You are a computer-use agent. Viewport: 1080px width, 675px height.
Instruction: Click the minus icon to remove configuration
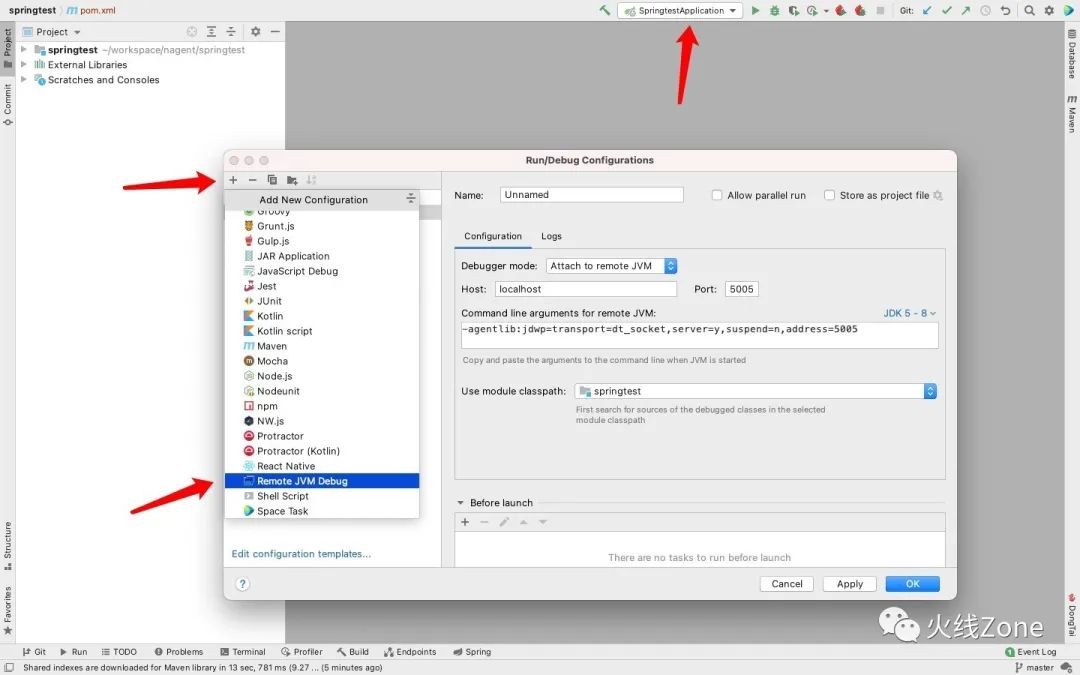click(252, 180)
